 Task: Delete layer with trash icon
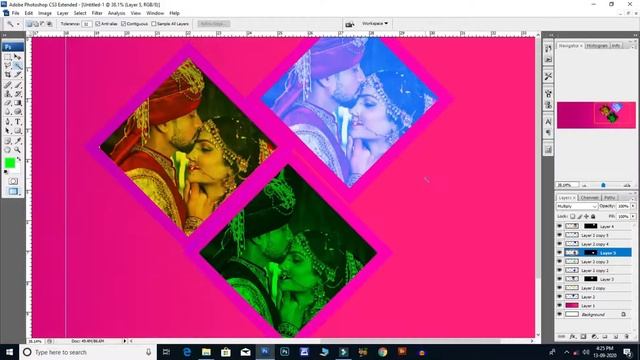[627, 337]
